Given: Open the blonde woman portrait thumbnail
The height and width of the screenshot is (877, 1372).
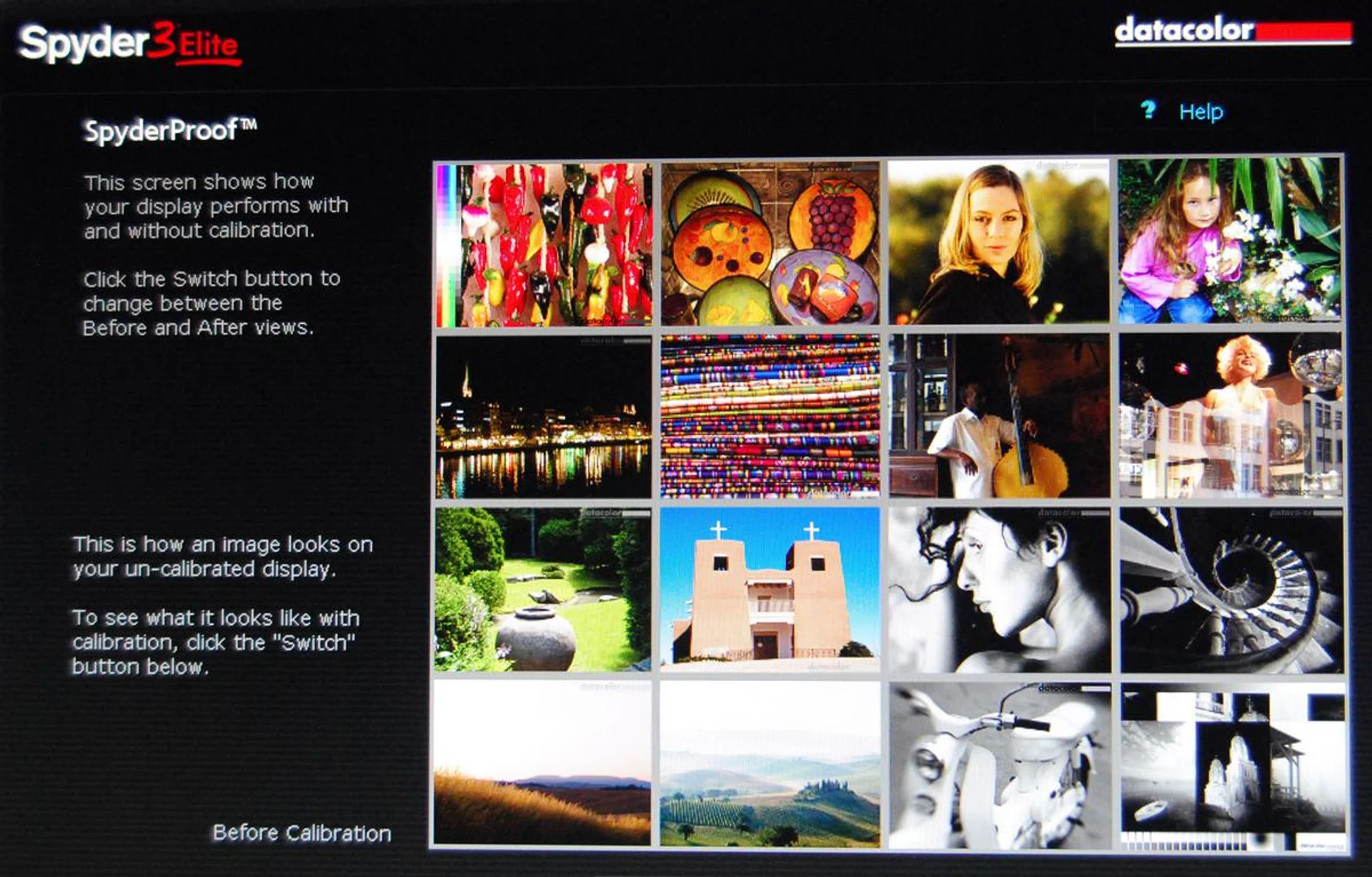Looking at the screenshot, I should pos(998,243).
